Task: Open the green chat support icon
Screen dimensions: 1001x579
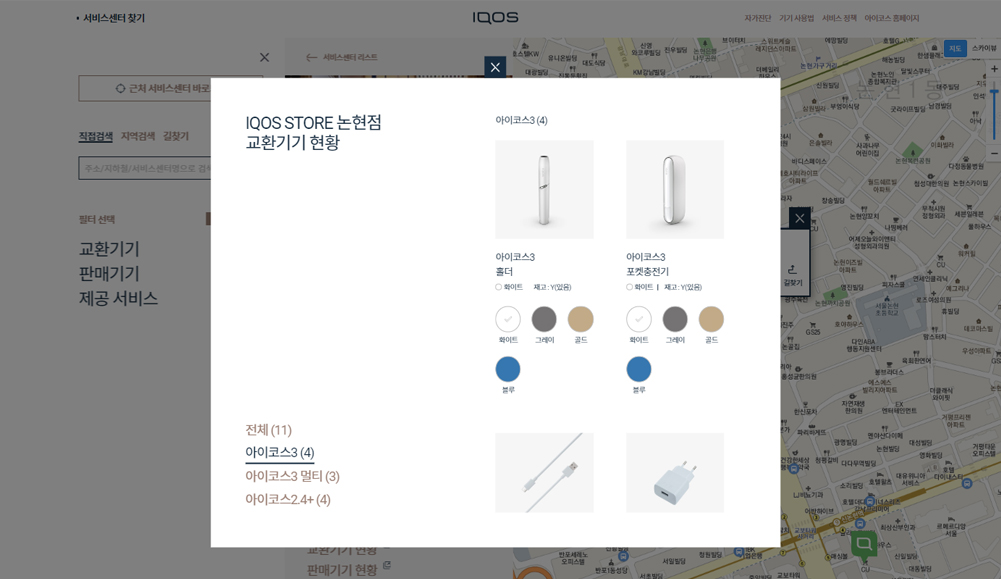Action: point(864,543)
